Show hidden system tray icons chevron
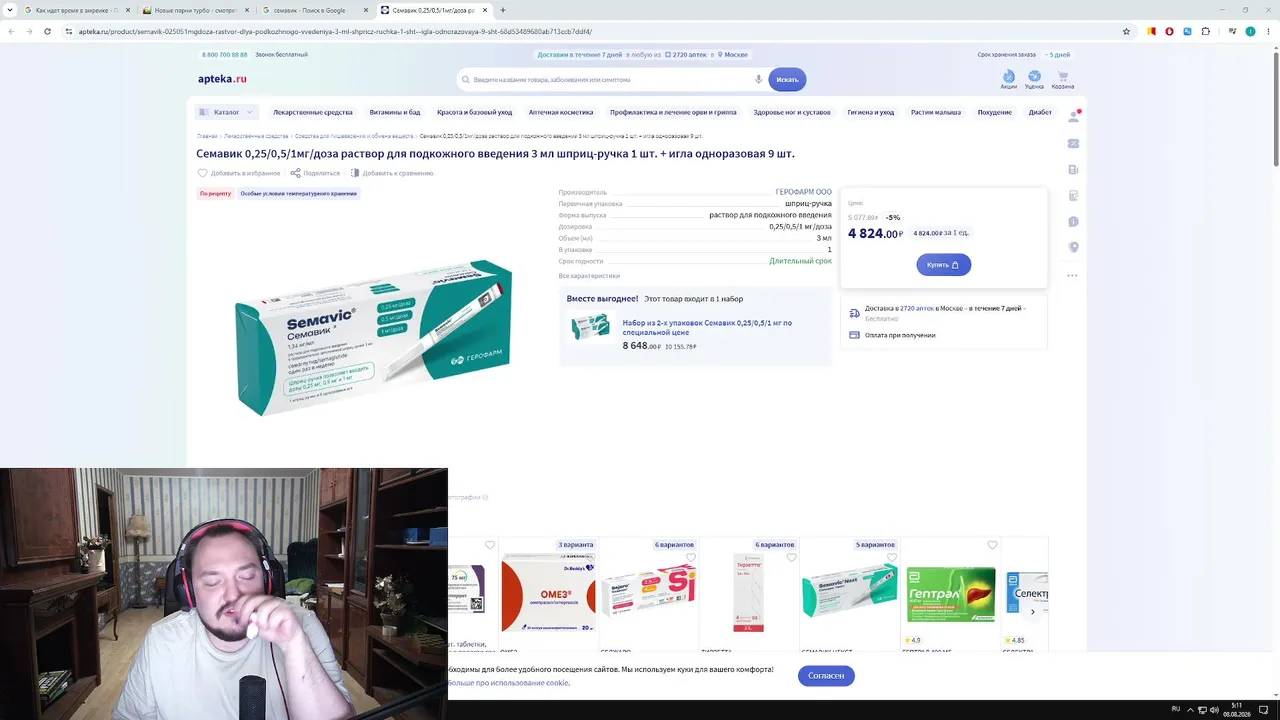This screenshot has height=720, width=1280. point(1190,710)
